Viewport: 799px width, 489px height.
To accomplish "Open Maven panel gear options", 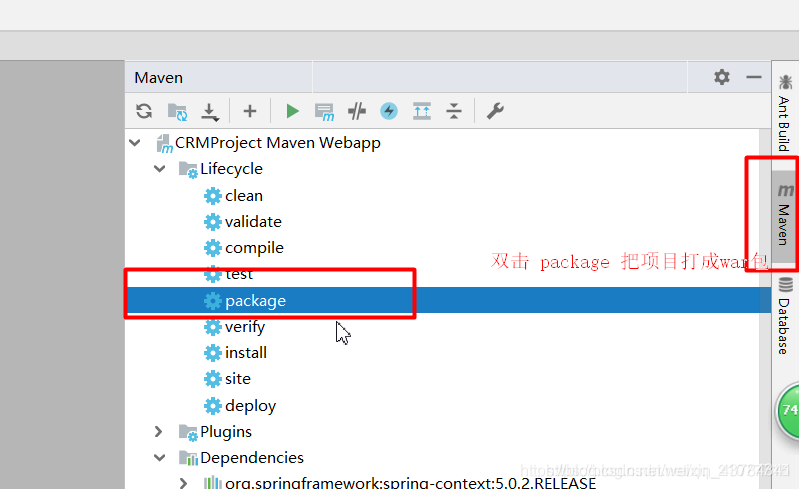I will [722, 77].
